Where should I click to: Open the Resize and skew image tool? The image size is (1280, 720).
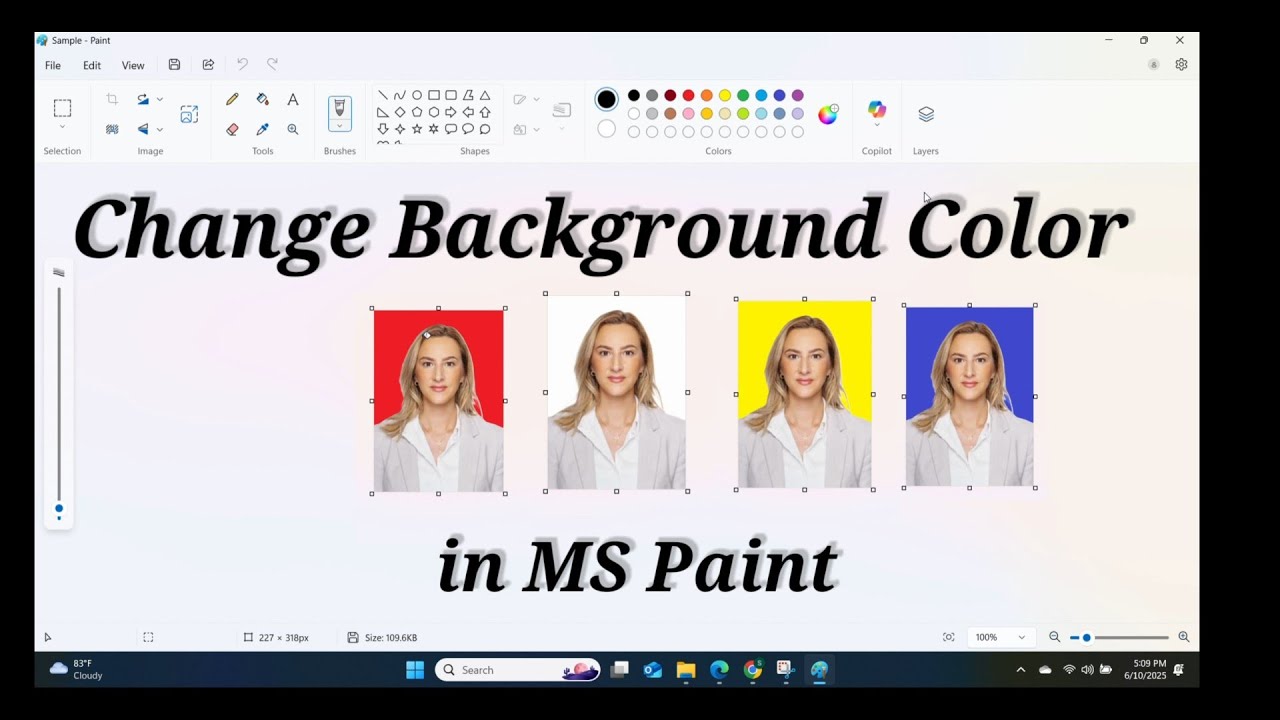[189, 114]
